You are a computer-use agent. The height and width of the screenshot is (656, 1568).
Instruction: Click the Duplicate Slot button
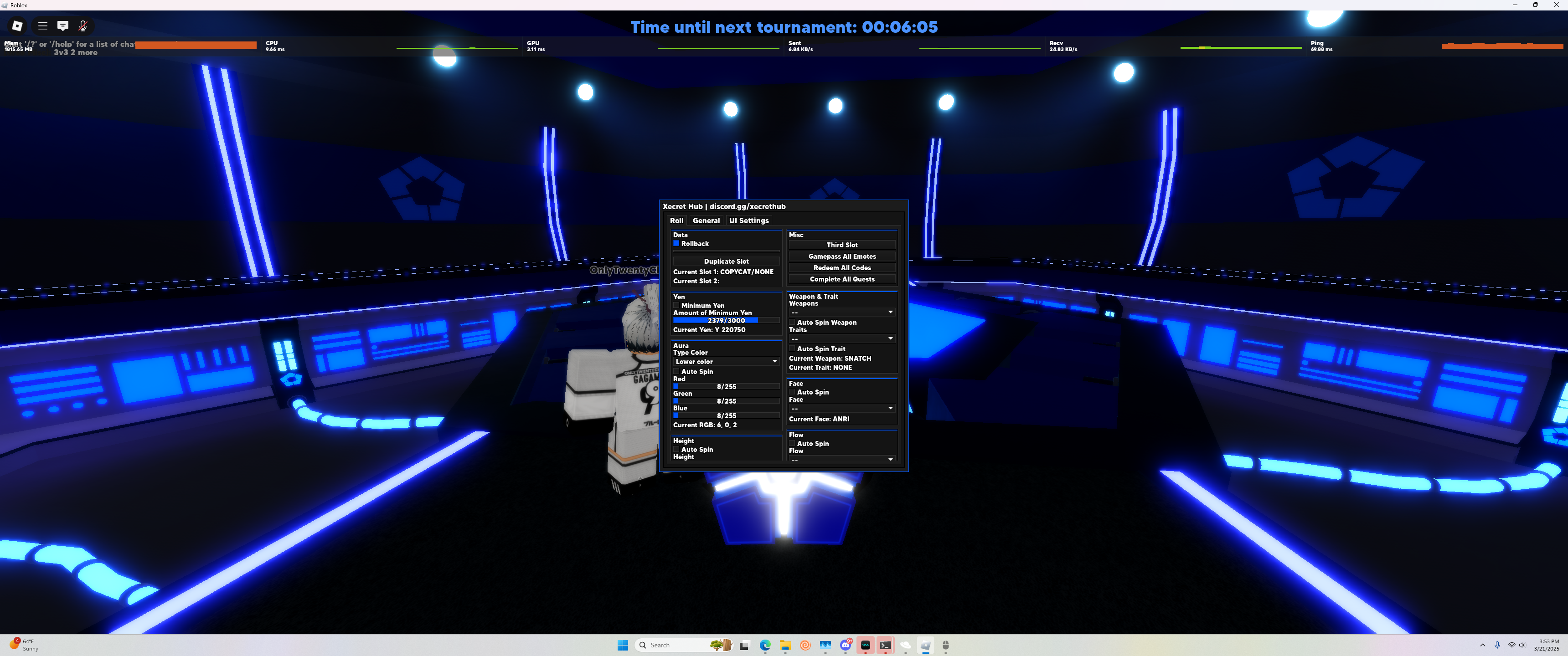726,261
